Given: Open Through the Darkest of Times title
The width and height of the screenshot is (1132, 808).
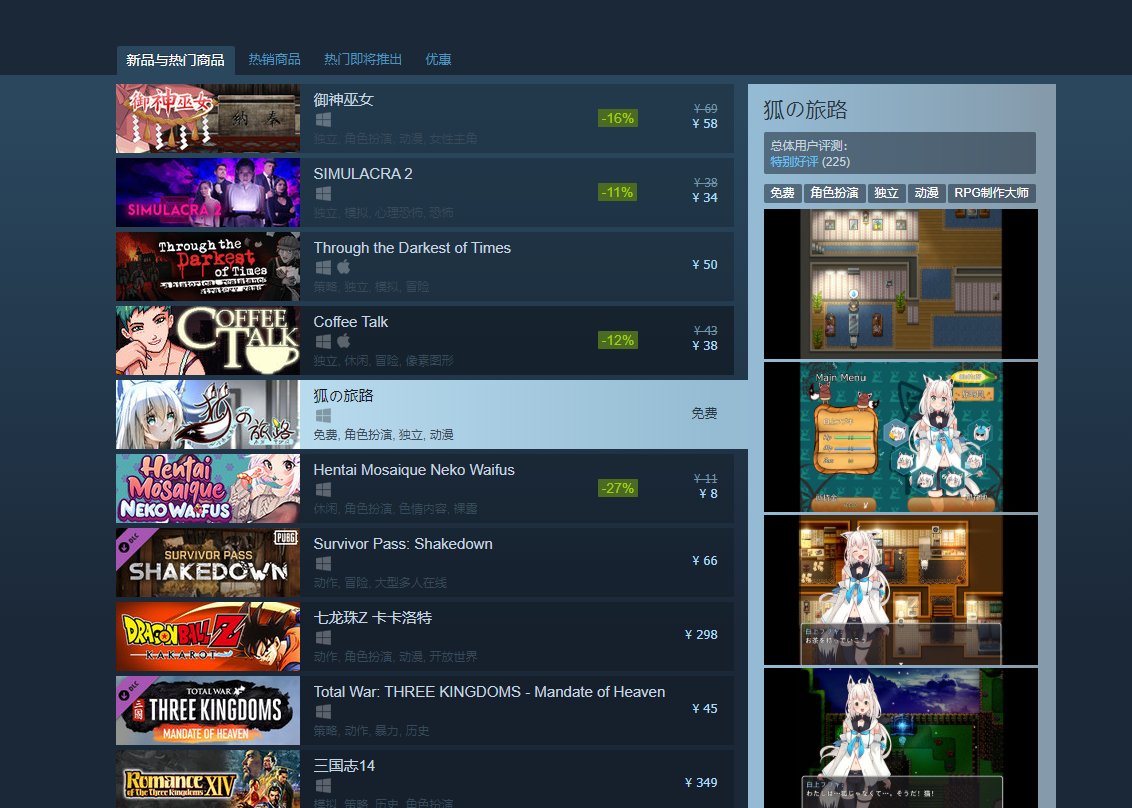Looking at the screenshot, I should coord(412,248).
